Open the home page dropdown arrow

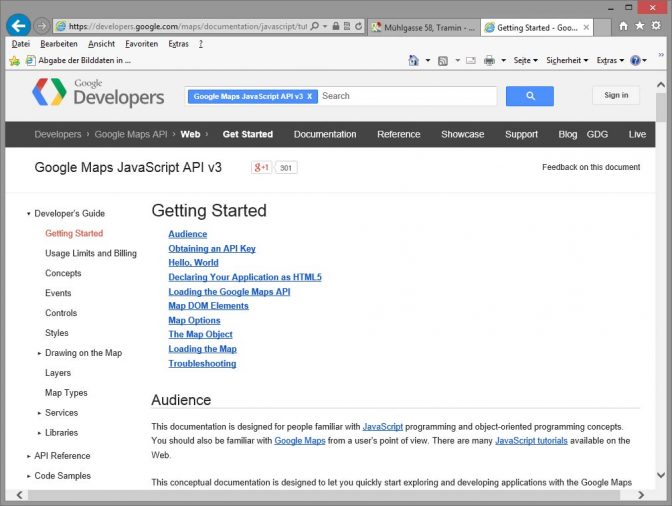point(428,60)
